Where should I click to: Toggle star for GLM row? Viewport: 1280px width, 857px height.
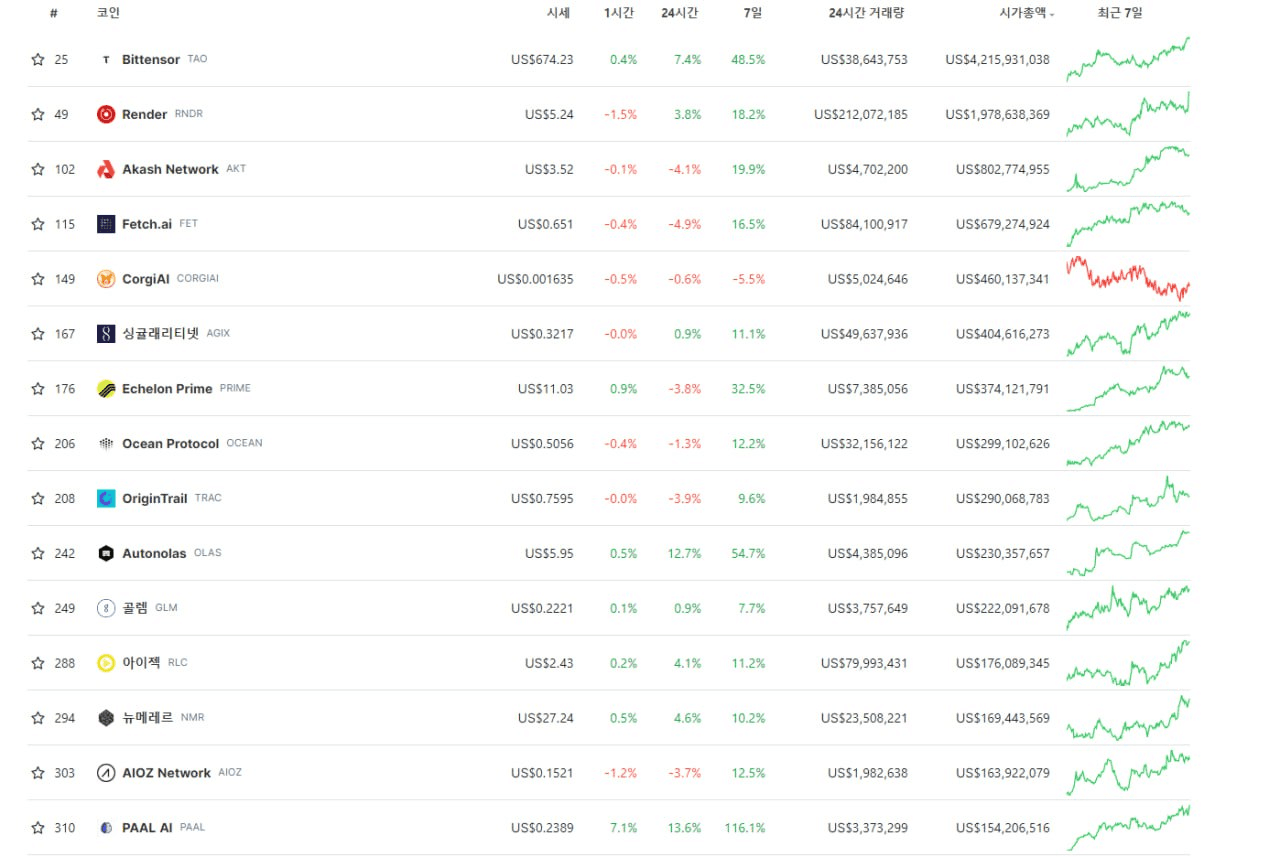point(38,608)
